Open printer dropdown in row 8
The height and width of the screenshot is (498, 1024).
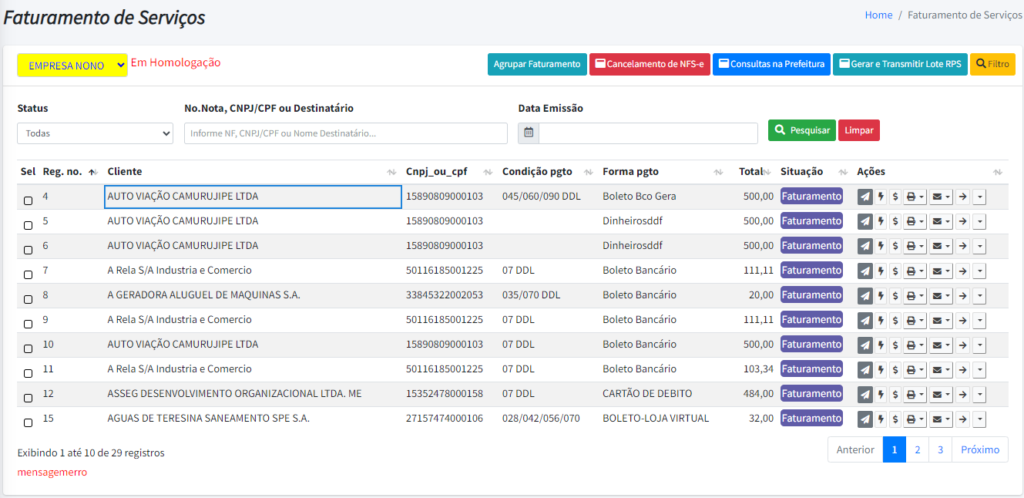(915, 296)
